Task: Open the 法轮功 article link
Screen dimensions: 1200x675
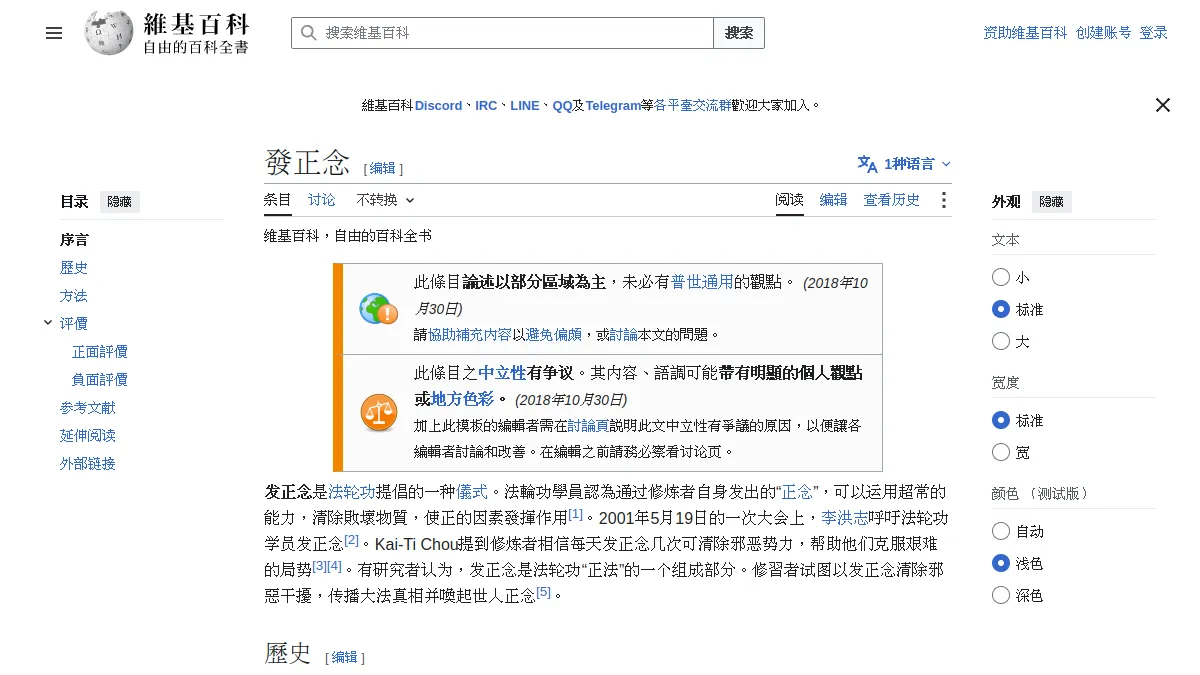Action: [x=352, y=492]
